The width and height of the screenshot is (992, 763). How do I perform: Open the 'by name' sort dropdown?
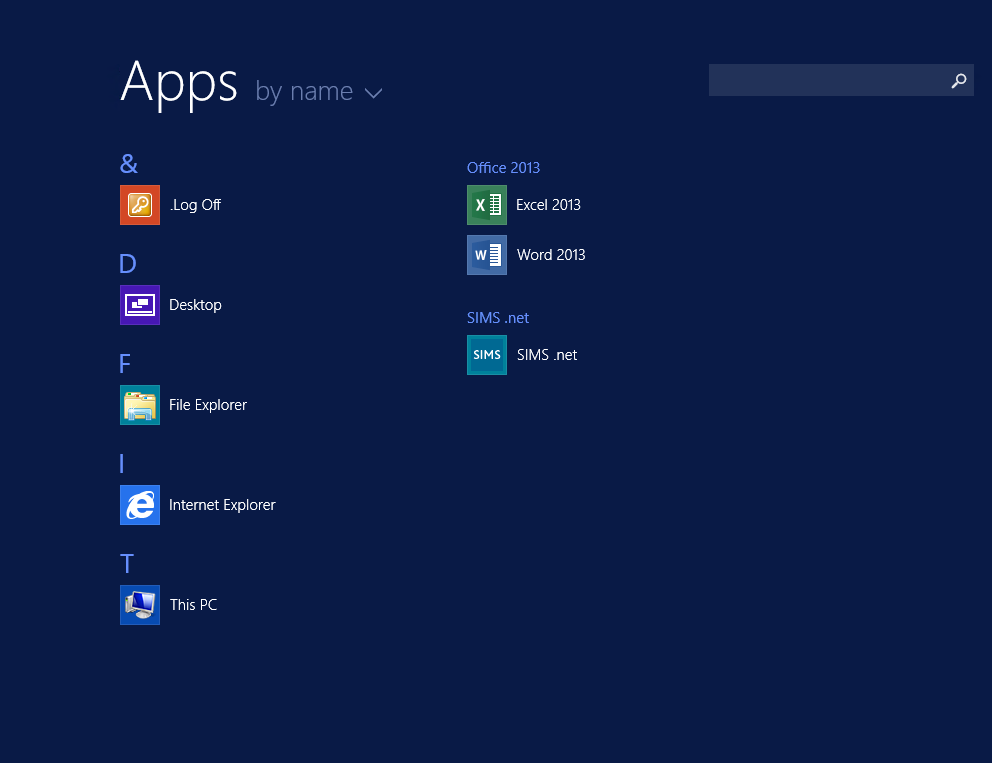click(304, 92)
